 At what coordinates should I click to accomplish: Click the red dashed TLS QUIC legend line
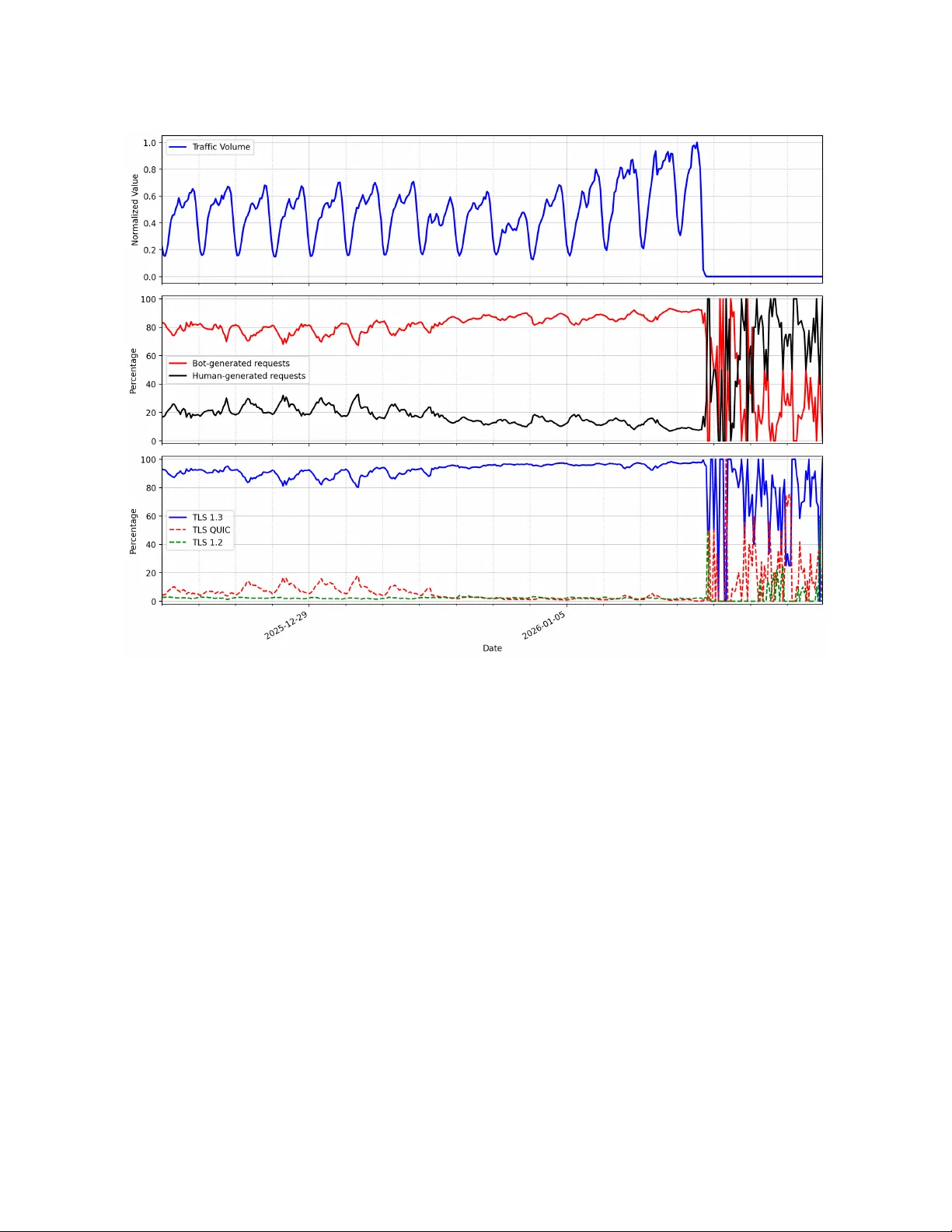click(x=178, y=530)
